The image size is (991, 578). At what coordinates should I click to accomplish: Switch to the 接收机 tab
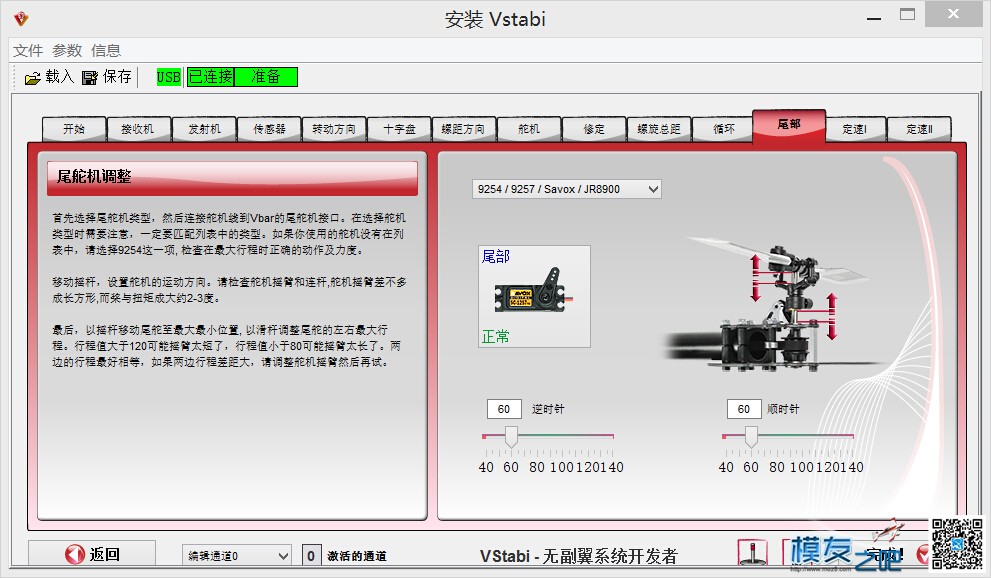pyautogui.click(x=138, y=129)
